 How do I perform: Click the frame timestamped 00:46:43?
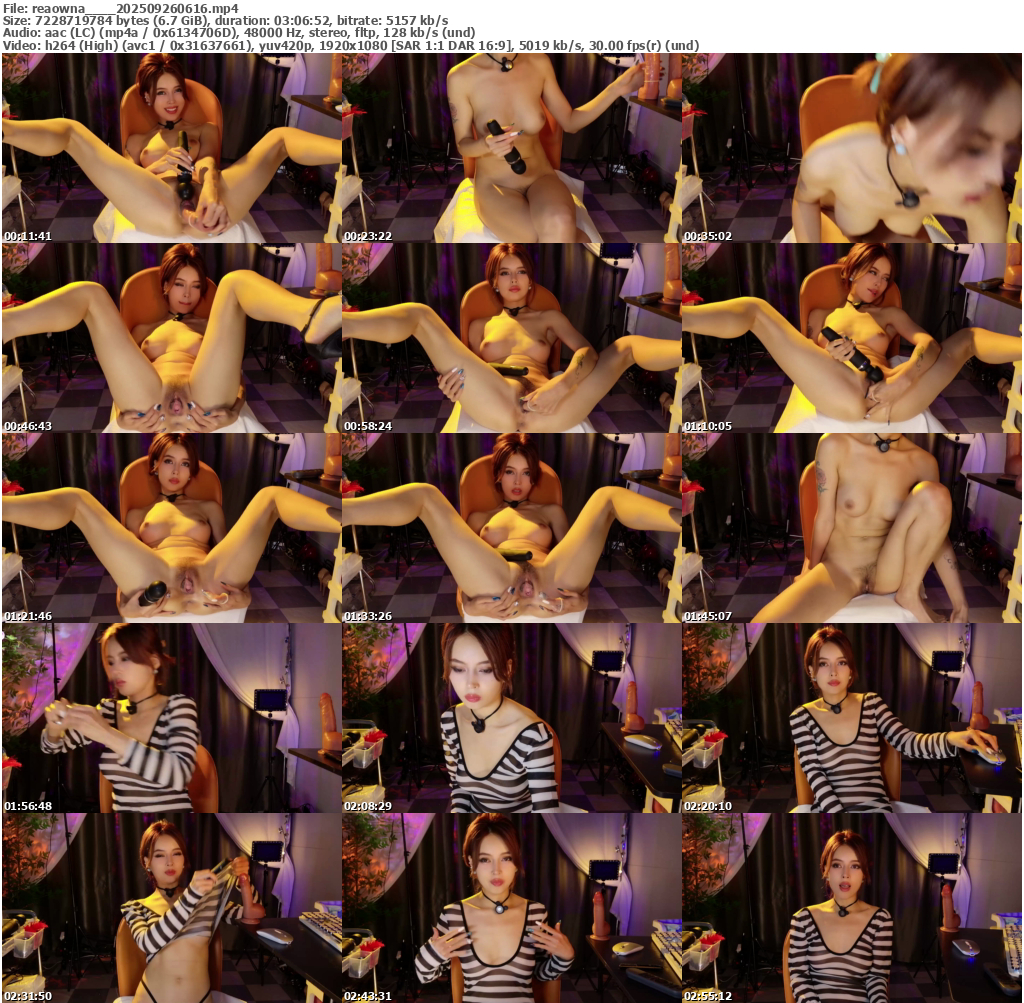171,338
